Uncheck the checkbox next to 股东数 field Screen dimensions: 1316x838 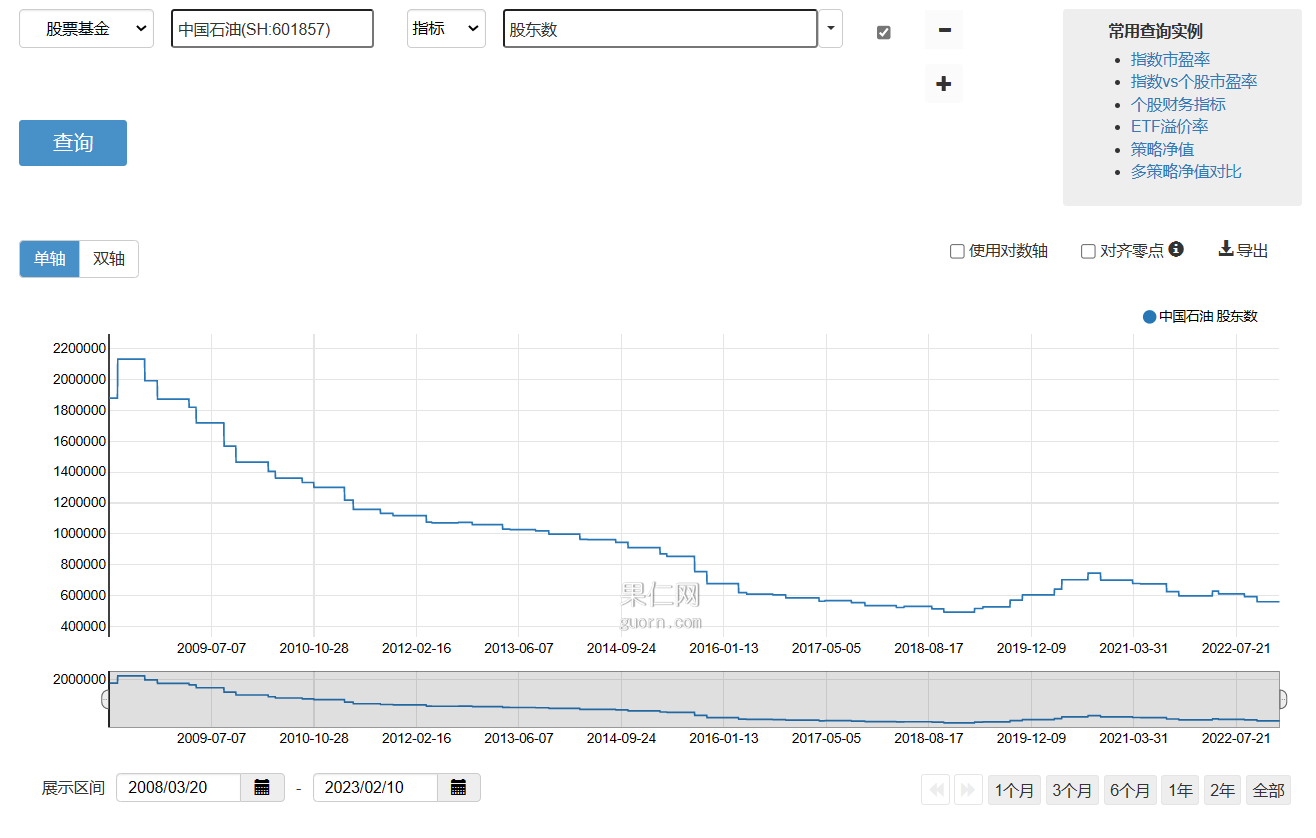click(x=883, y=32)
